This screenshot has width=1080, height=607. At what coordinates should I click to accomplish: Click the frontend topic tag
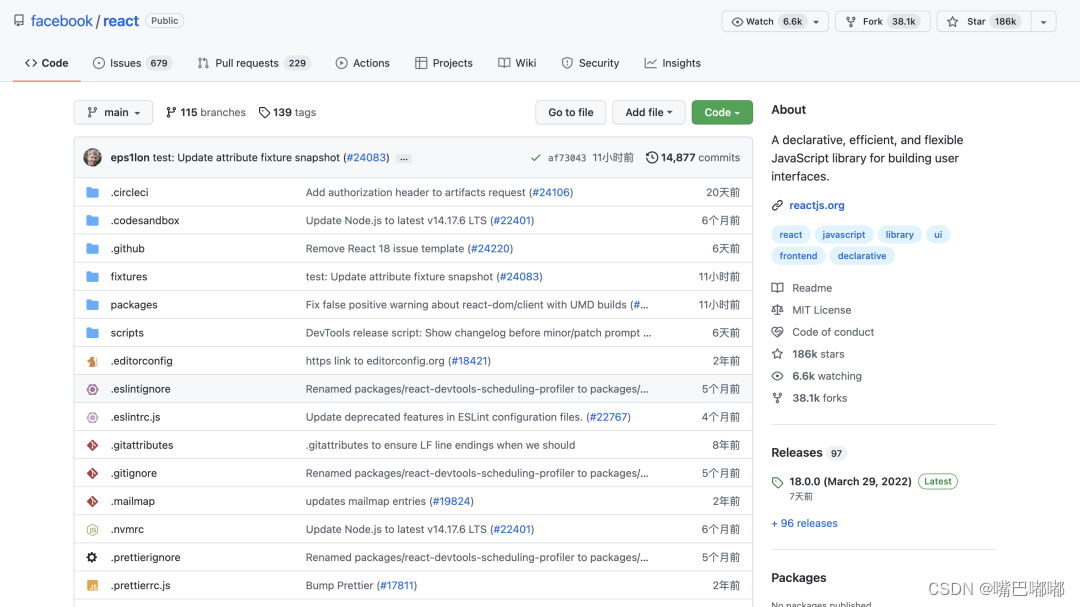pos(798,256)
